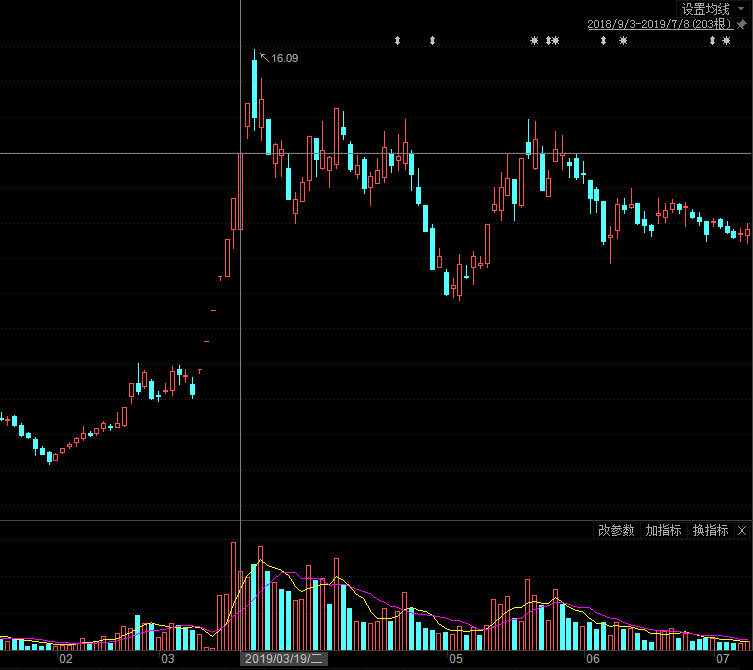Click the 2019/03/19/二 crosshair date label
The height and width of the screenshot is (670, 753).
coord(284,658)
